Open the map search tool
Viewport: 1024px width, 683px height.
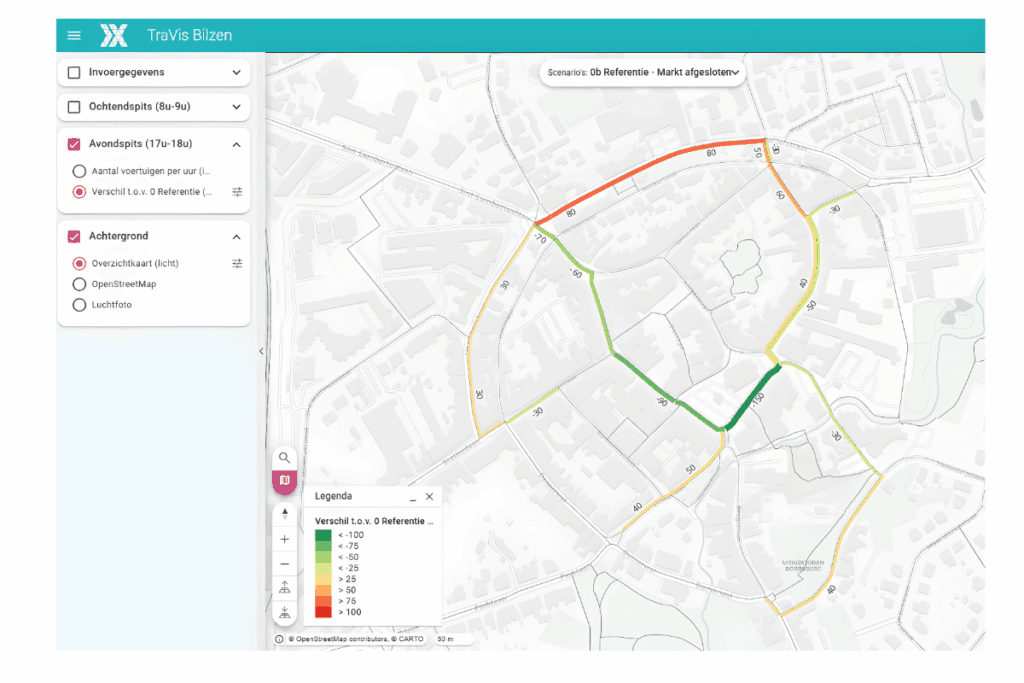285,458
